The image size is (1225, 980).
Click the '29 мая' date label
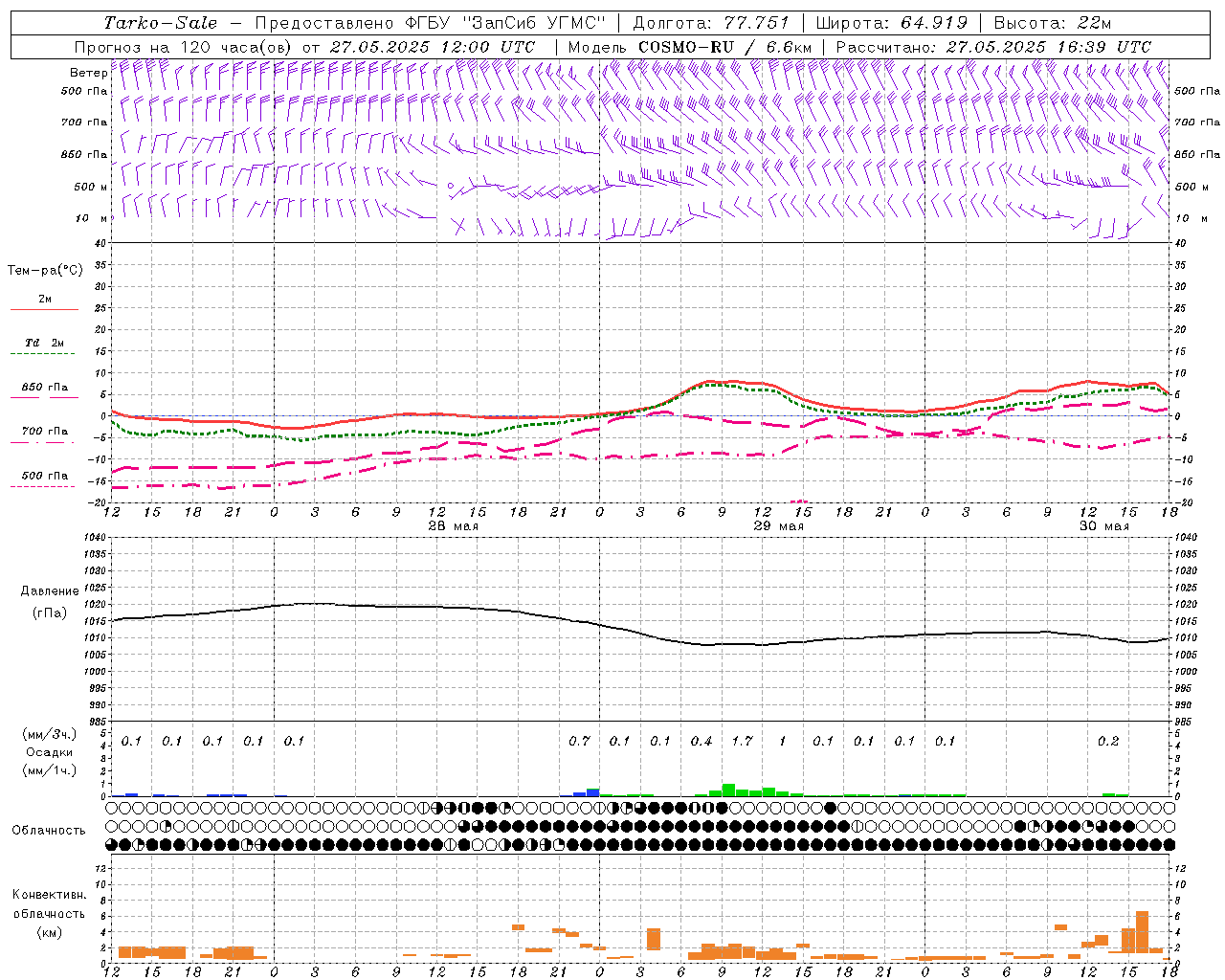pos(779,526)
